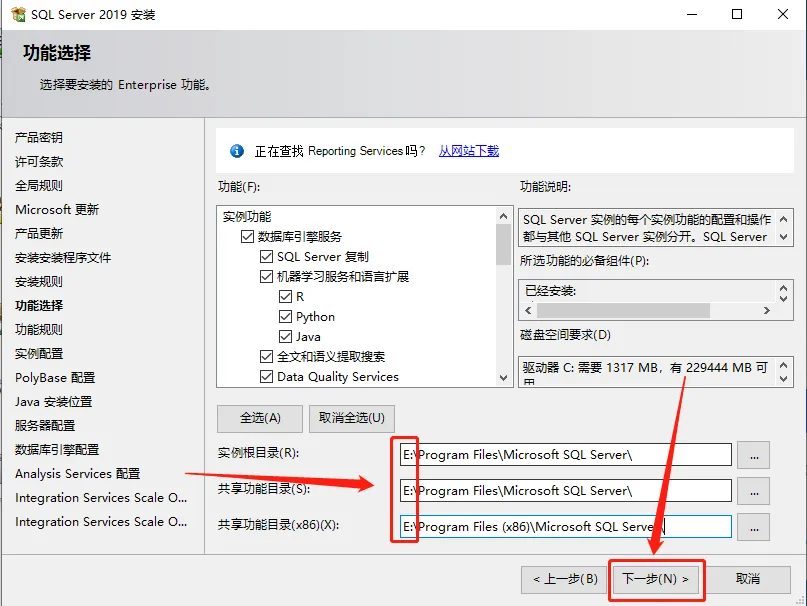This screenshot has width=807, height=606.
Task: Select 全局规则 step in sidebar
Action: [39, 185]
